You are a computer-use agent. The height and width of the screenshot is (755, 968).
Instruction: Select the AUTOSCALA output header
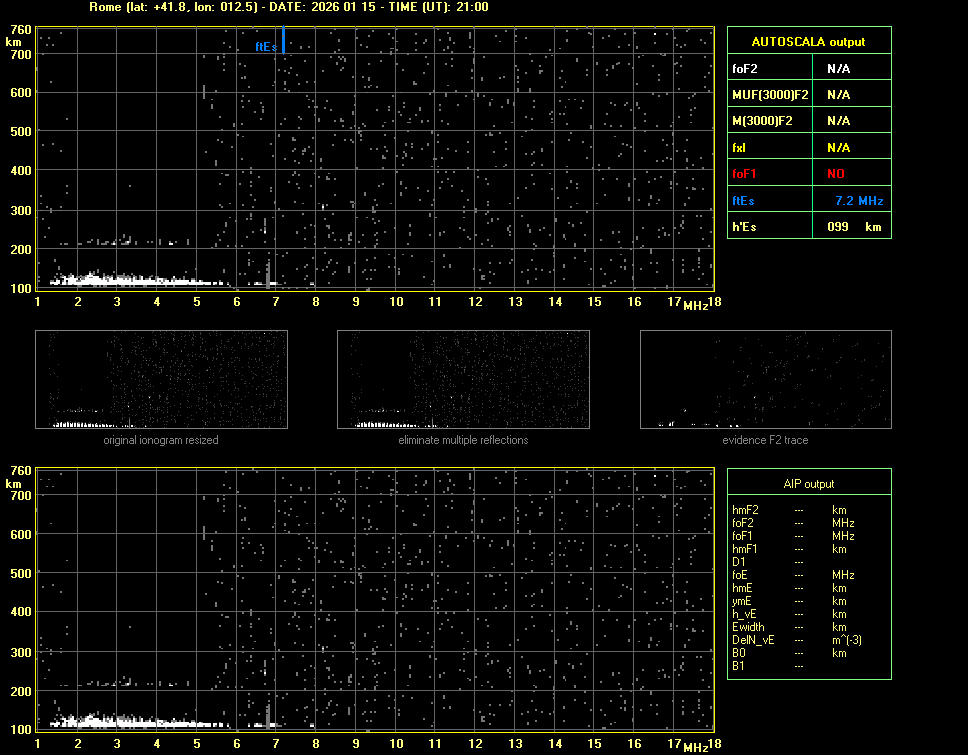pyautogui.click(x=808, y=42)
